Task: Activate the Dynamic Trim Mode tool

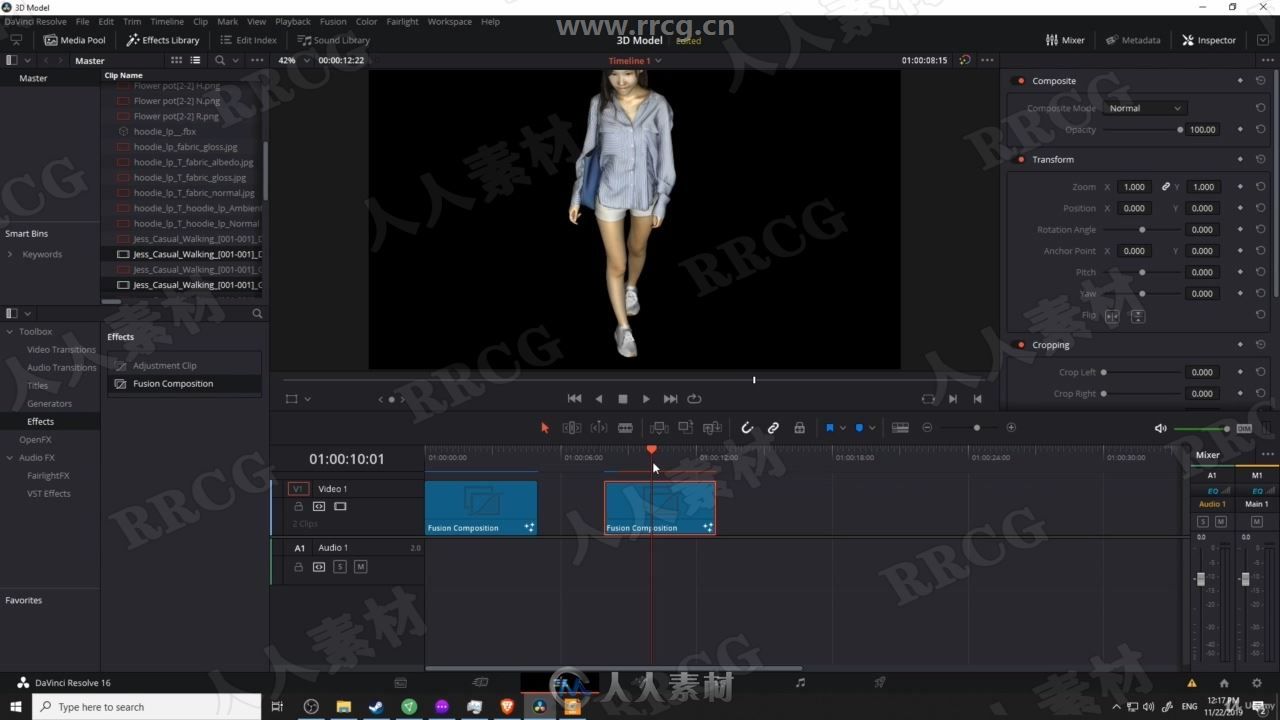Action: [599, 428]
